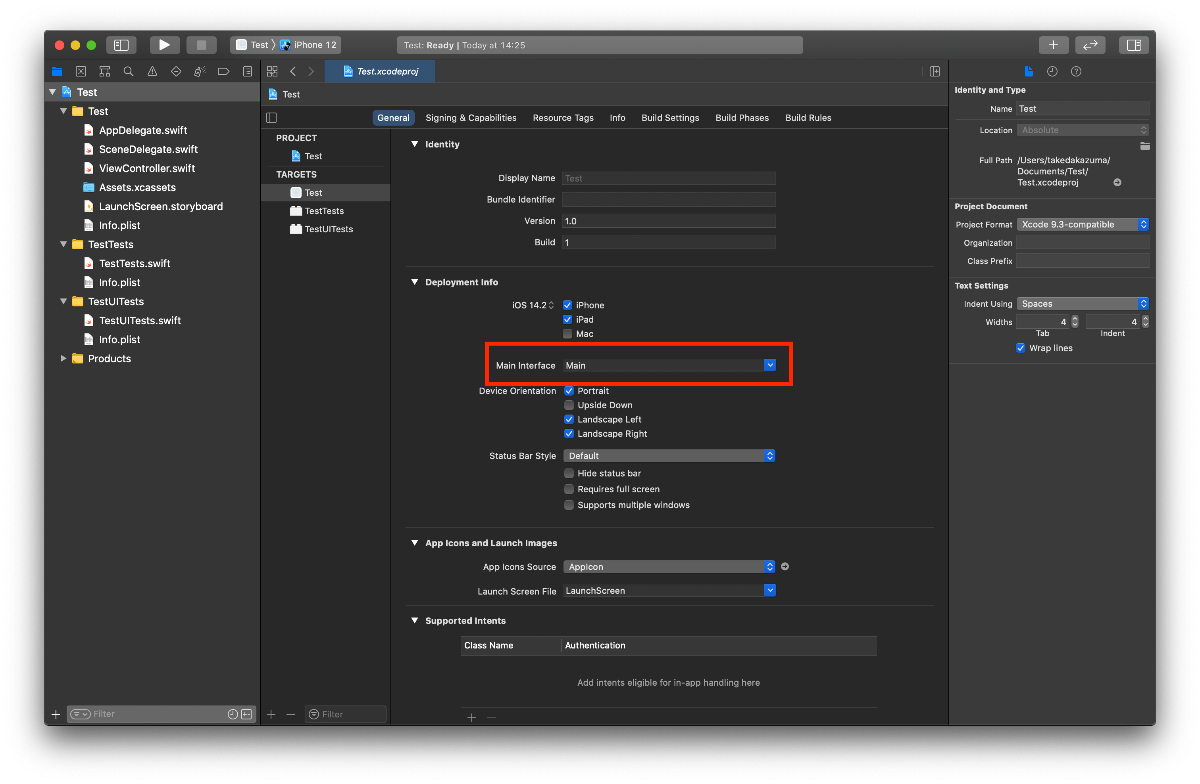Collapse the Identity section
Screen dimensions: 1200x784
[415, 144]
